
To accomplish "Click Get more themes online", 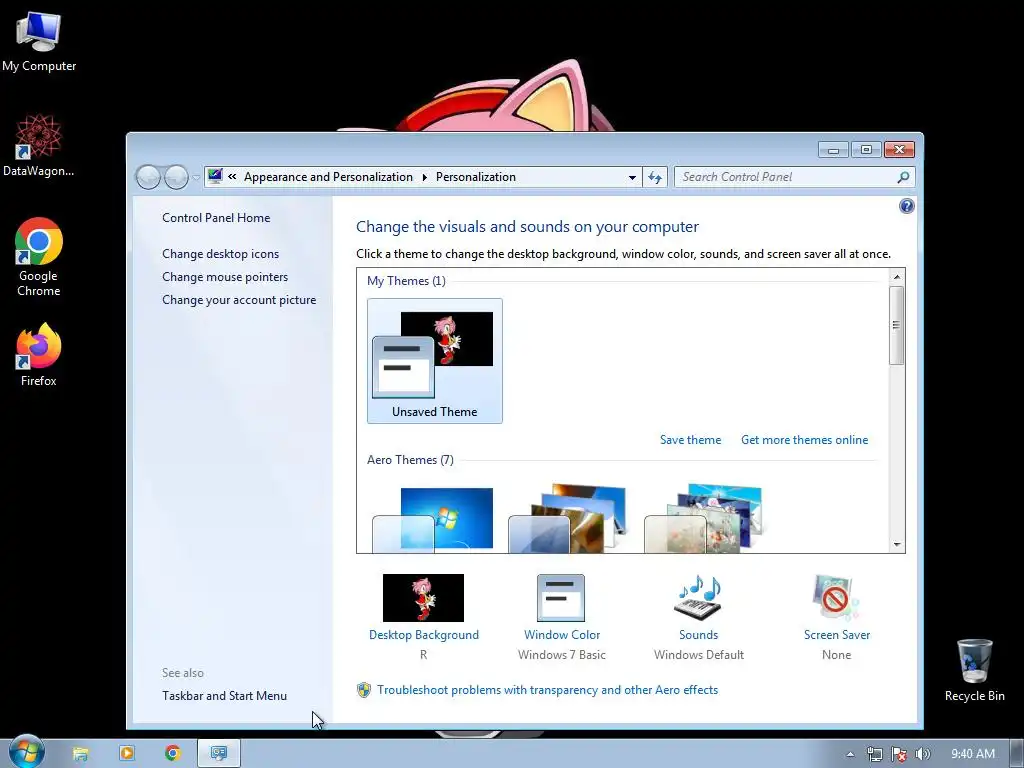I will tap(805, 440).
